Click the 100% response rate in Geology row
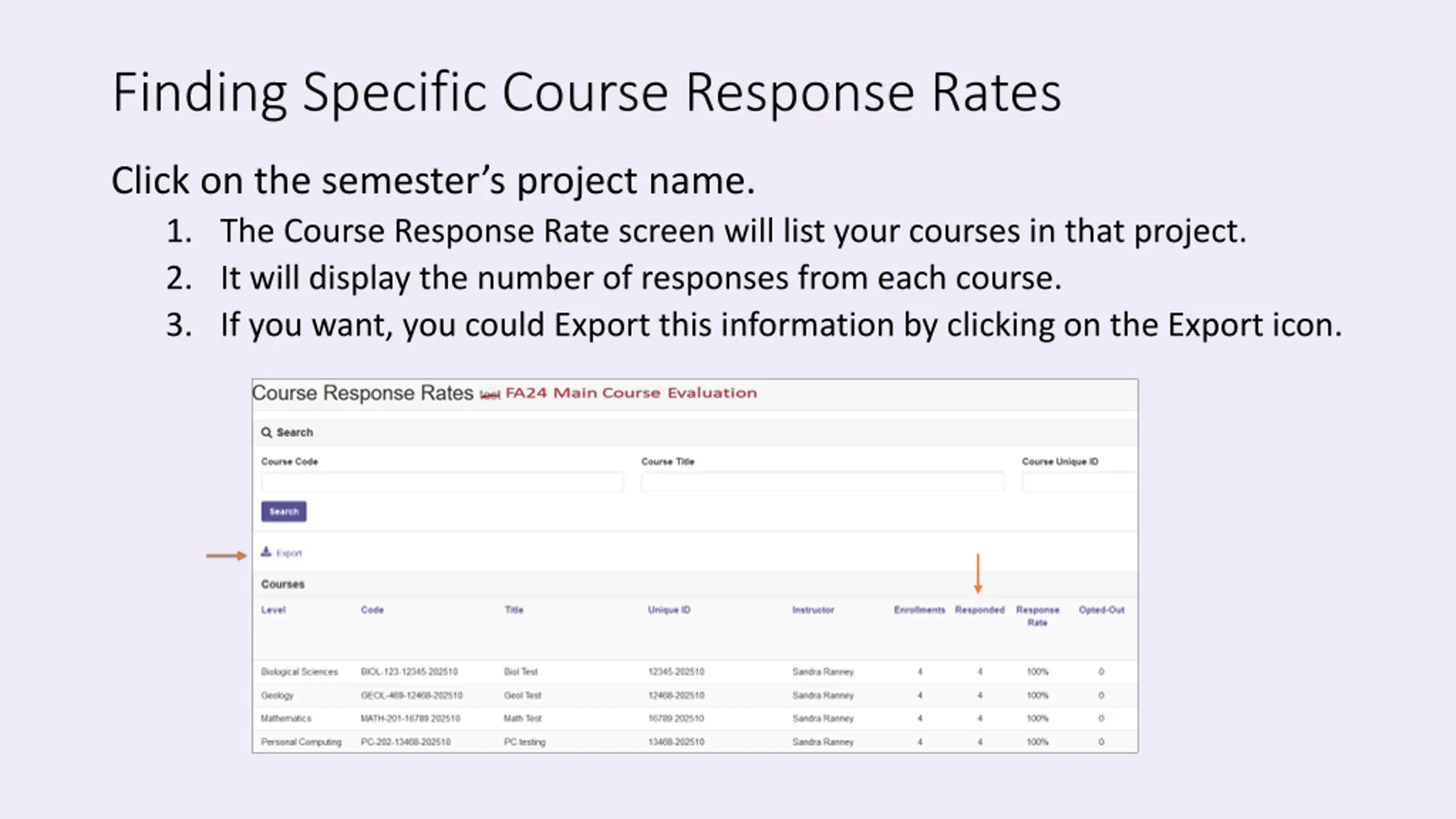 click(x=1037, y=695)
